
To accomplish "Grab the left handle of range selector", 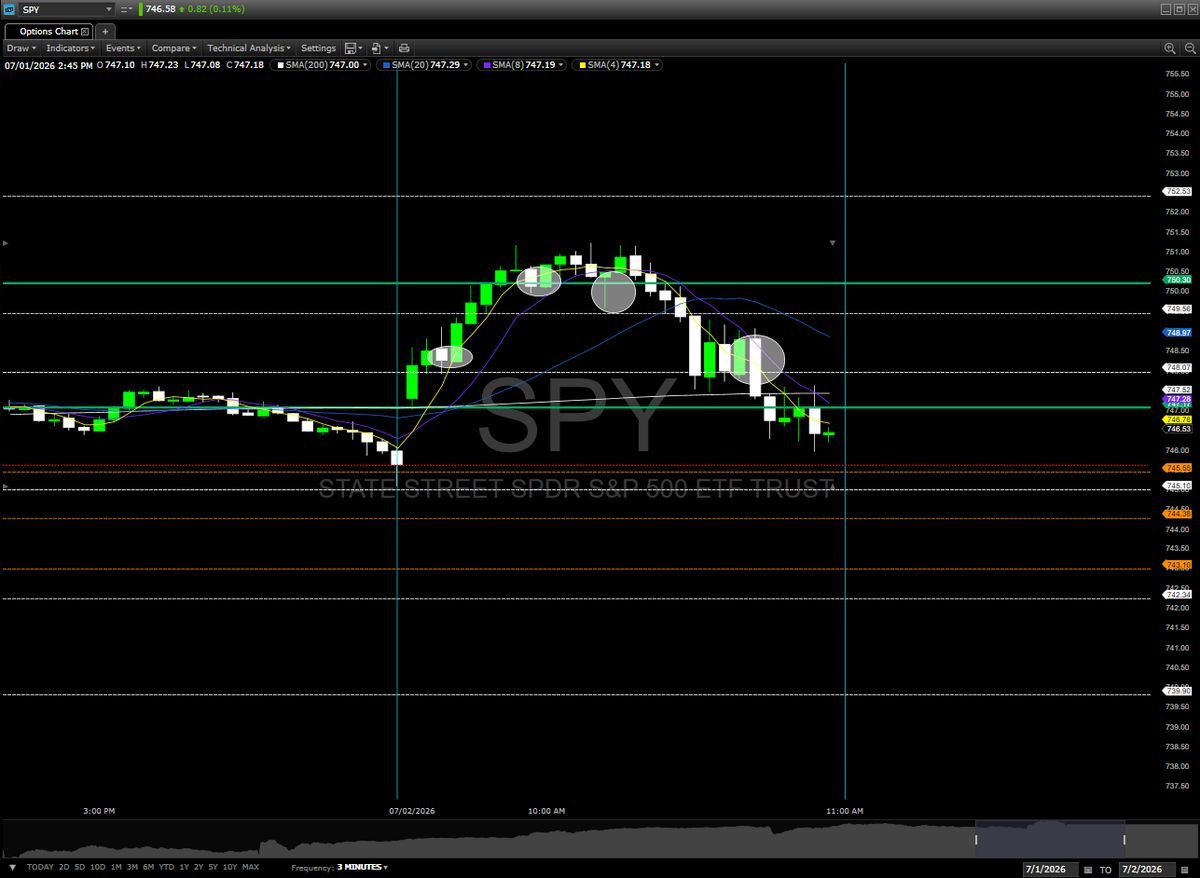I will 976,841.
